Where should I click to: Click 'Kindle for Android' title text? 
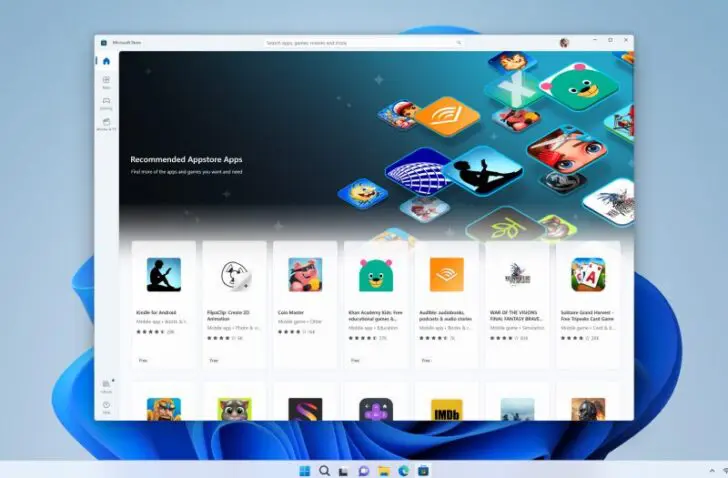tap(156, 312)
